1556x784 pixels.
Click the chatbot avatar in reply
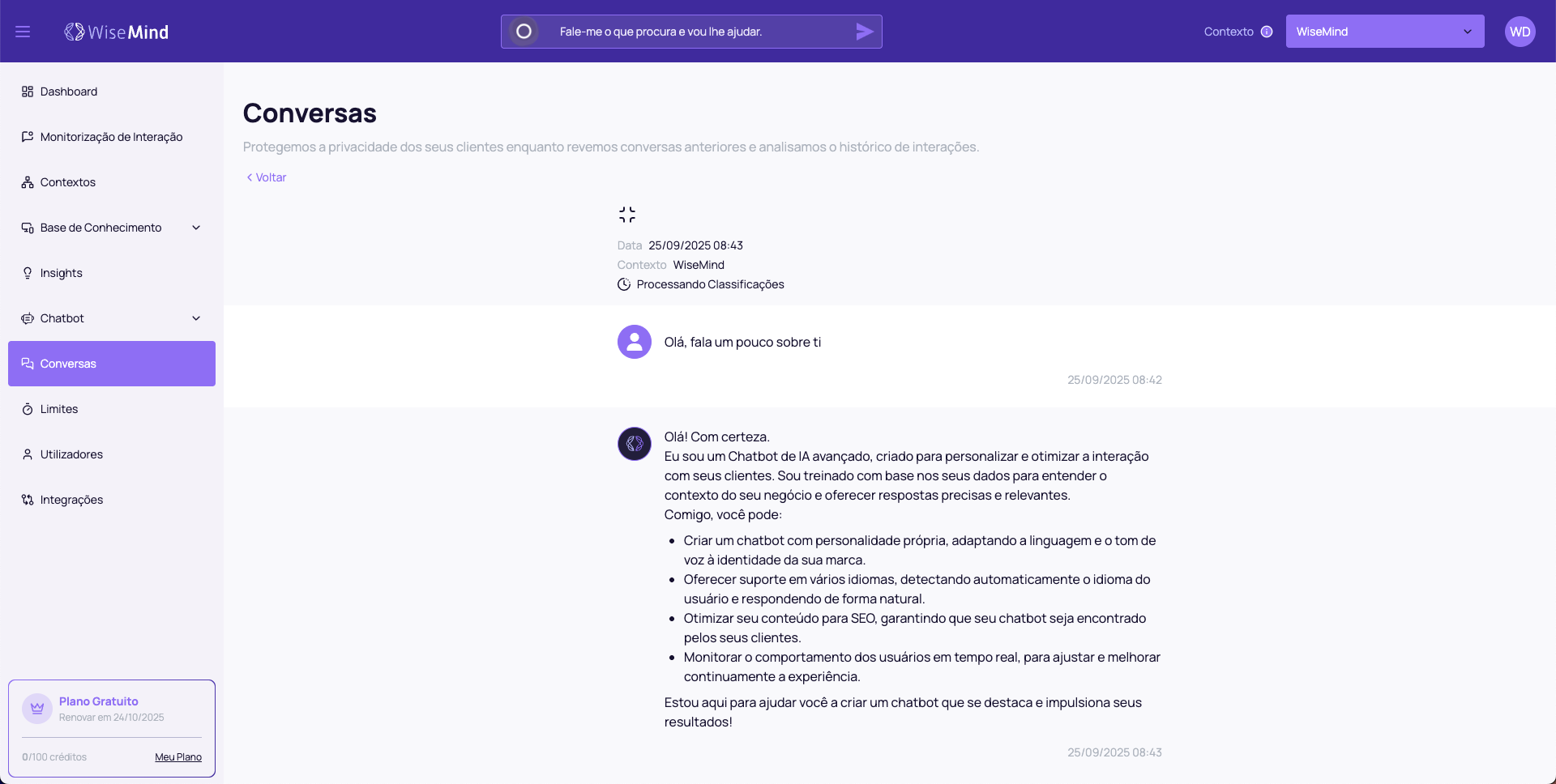click(634, 444)
